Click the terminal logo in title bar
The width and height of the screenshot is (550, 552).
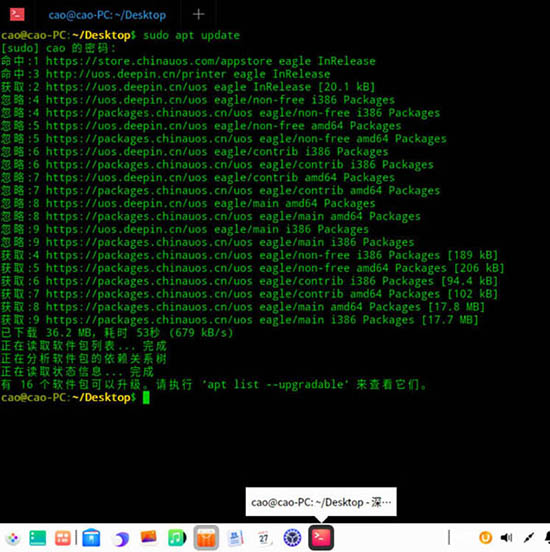pos(17,14)
